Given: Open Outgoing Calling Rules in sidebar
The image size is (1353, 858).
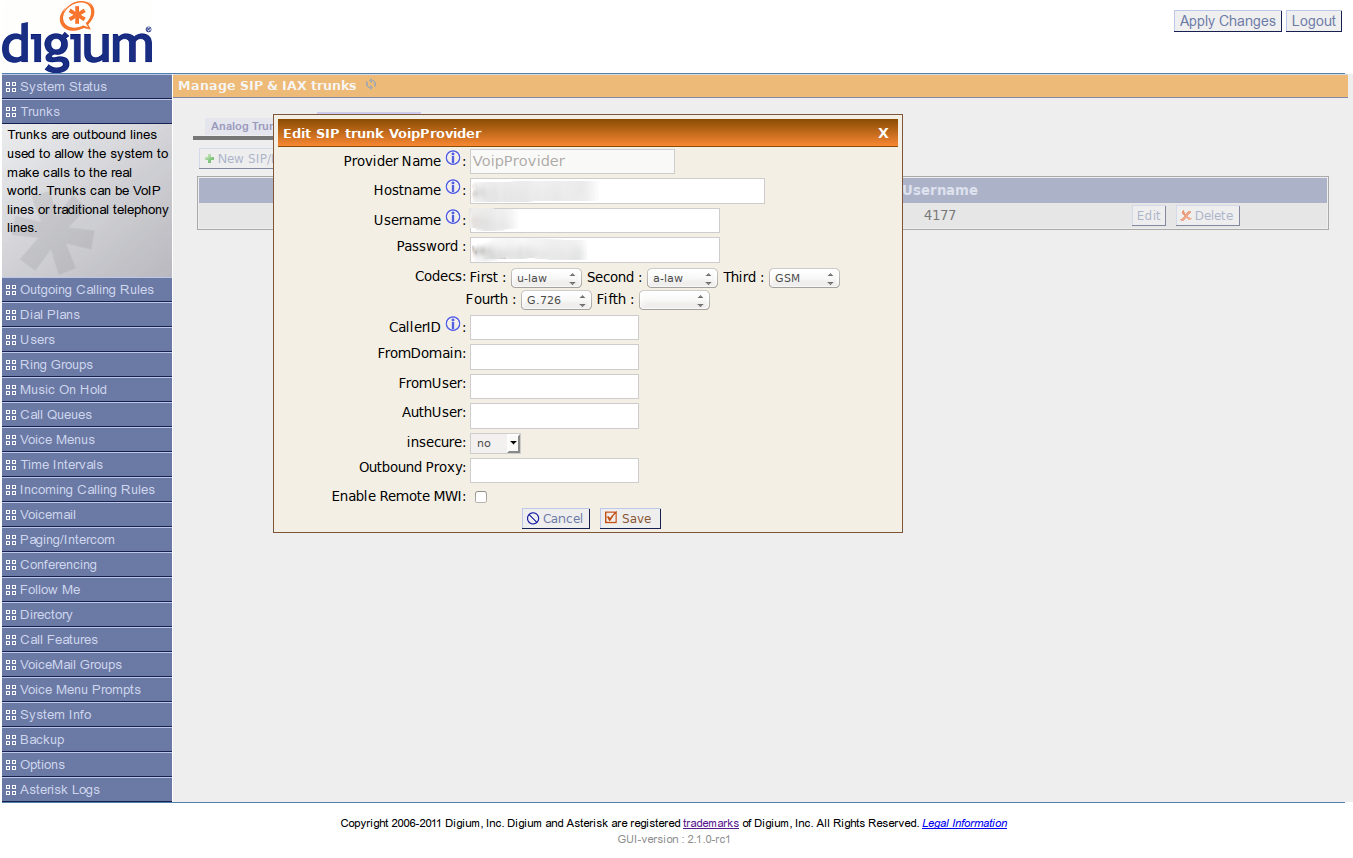Looking at the screenshot, I should (x=87, y=290).
